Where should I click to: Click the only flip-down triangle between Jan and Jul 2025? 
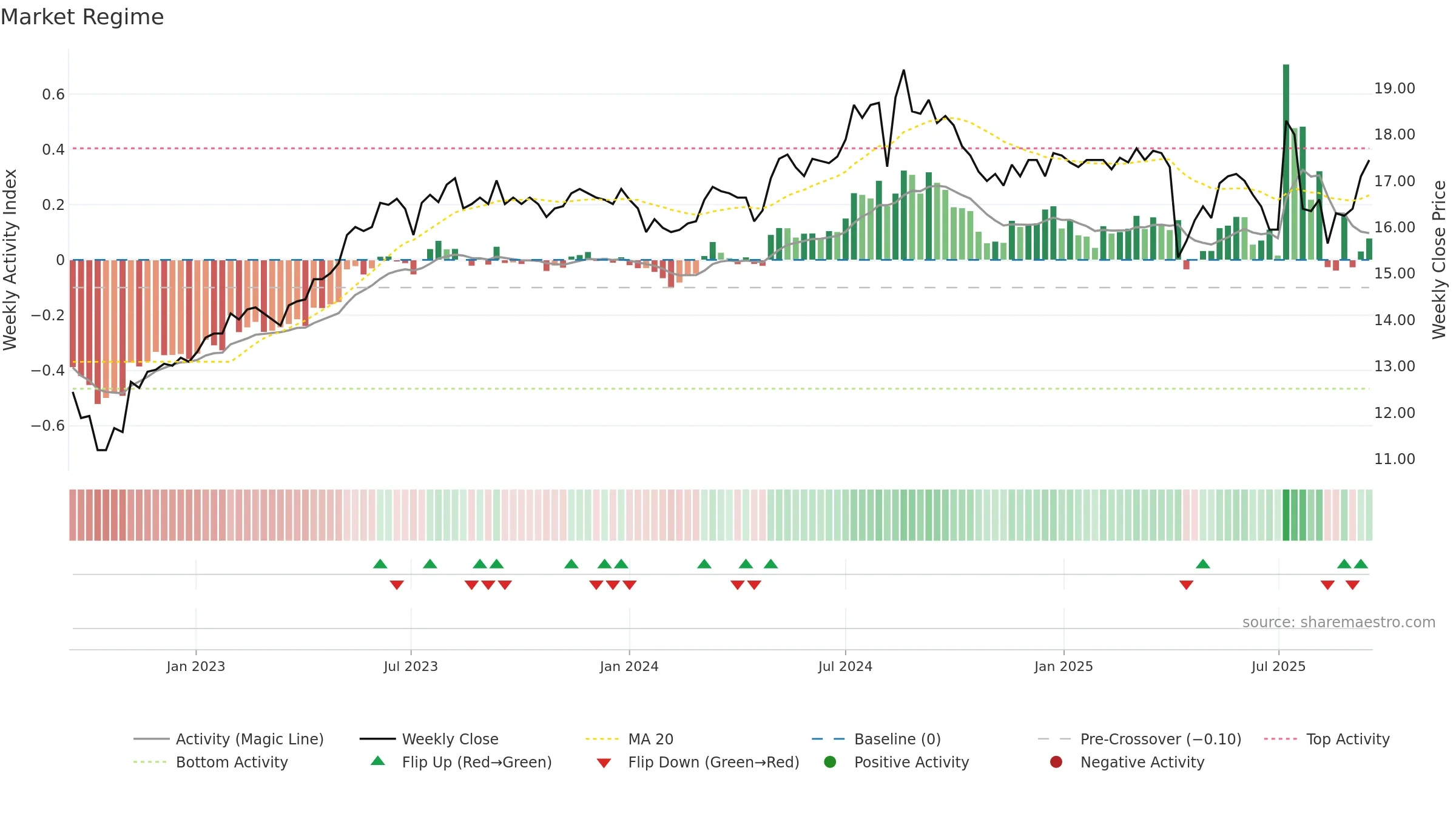tap(1187, 585)
